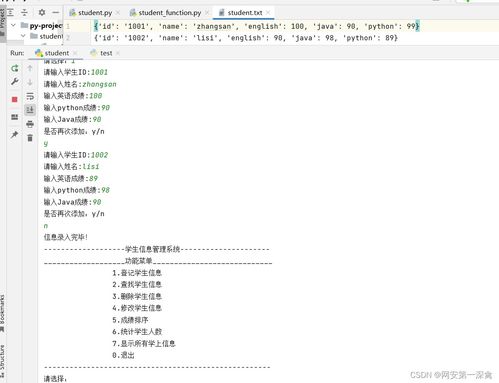
Task: Pin the Run tab
Action: pyautogui.click(x=15, y=134)
